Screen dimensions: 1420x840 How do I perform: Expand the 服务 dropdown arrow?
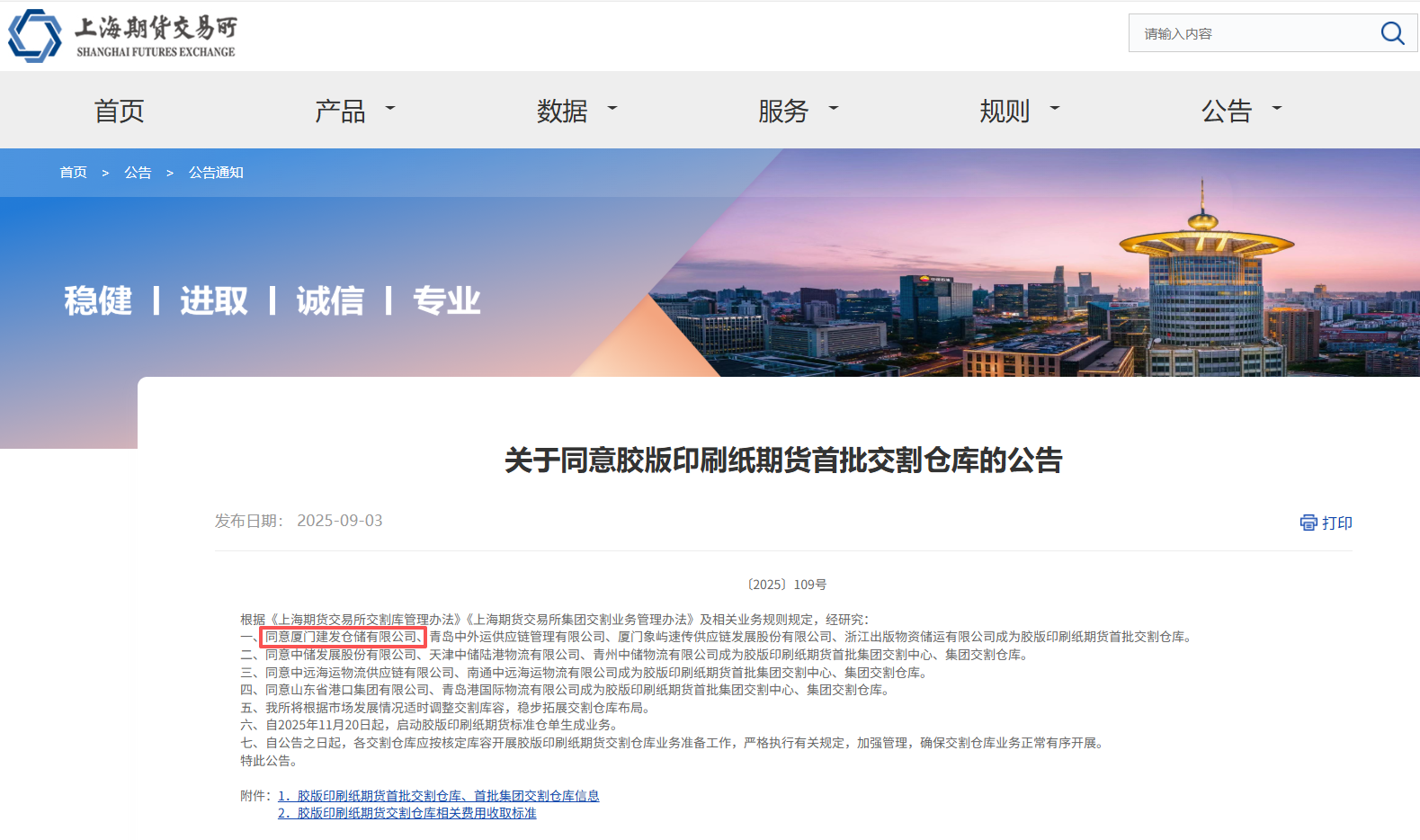coord(834,108)
